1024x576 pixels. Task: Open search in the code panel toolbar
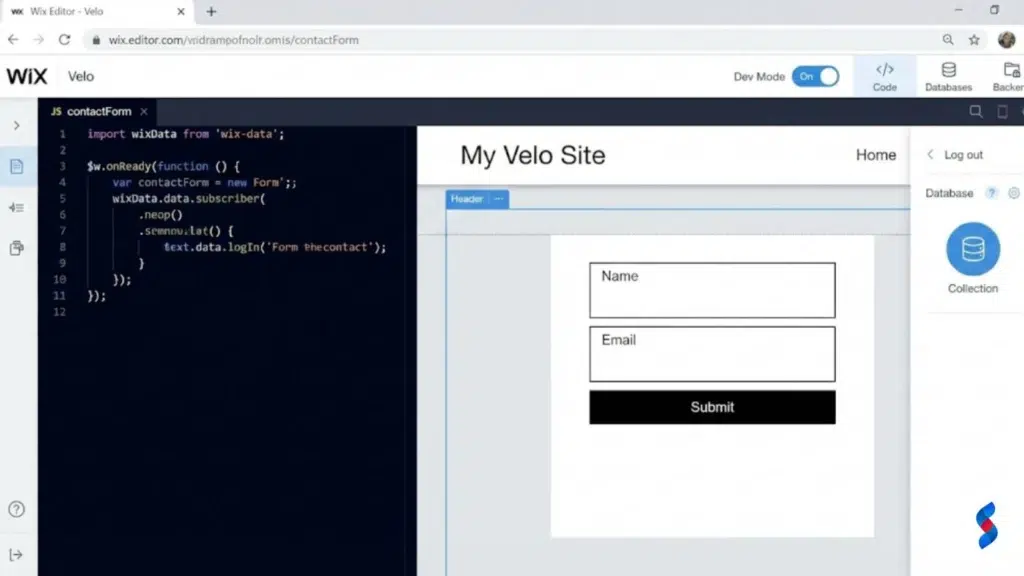[x=976, y=112]
